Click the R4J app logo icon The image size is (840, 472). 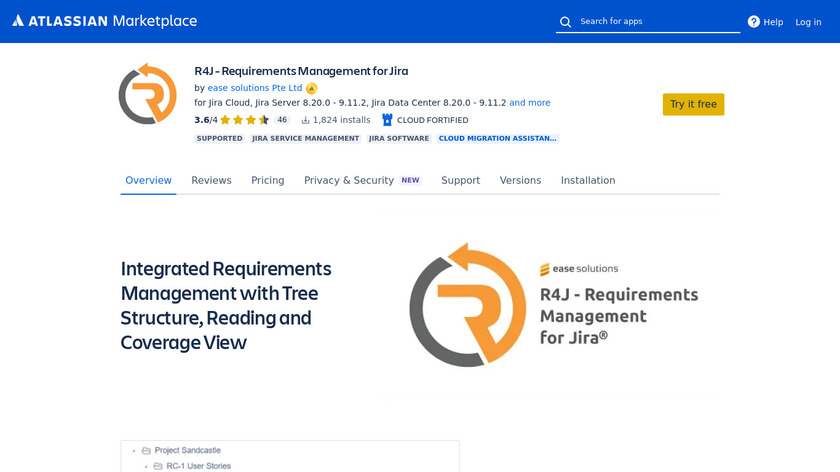click(x=147, y=94)
